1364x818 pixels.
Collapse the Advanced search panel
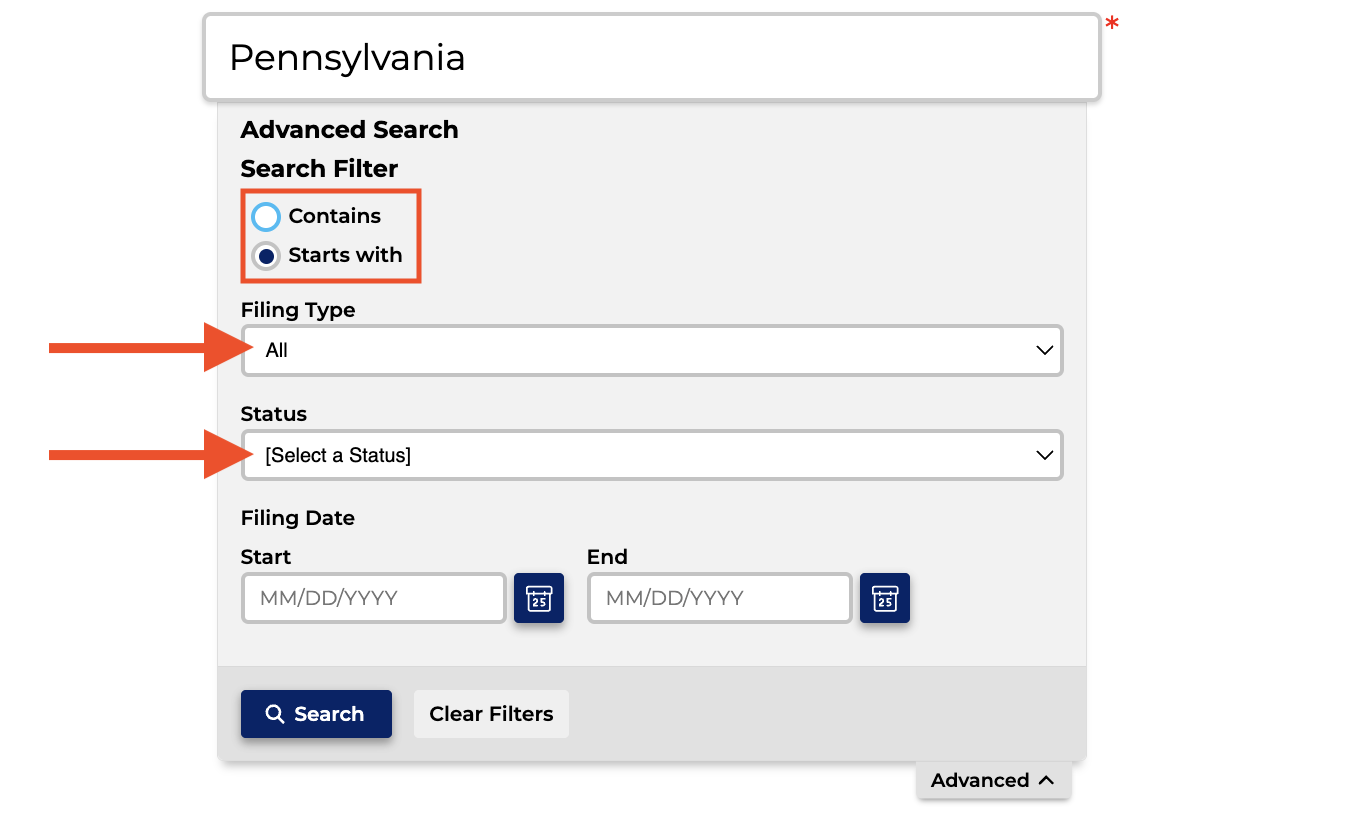coord(993,780)
